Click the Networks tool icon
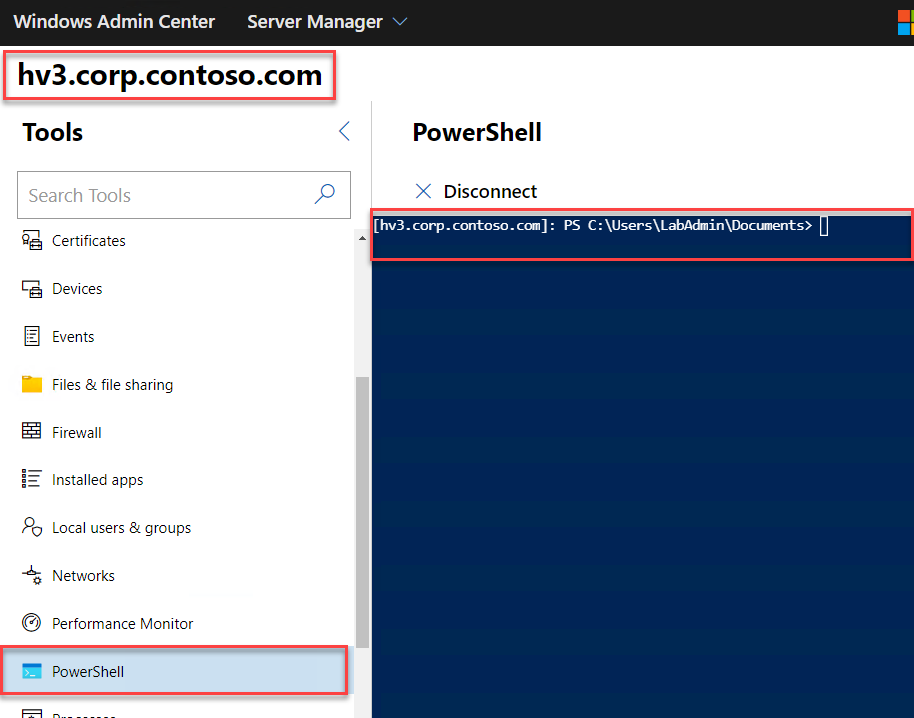This screenshot has height=718, width=914. tap(31, 575)
